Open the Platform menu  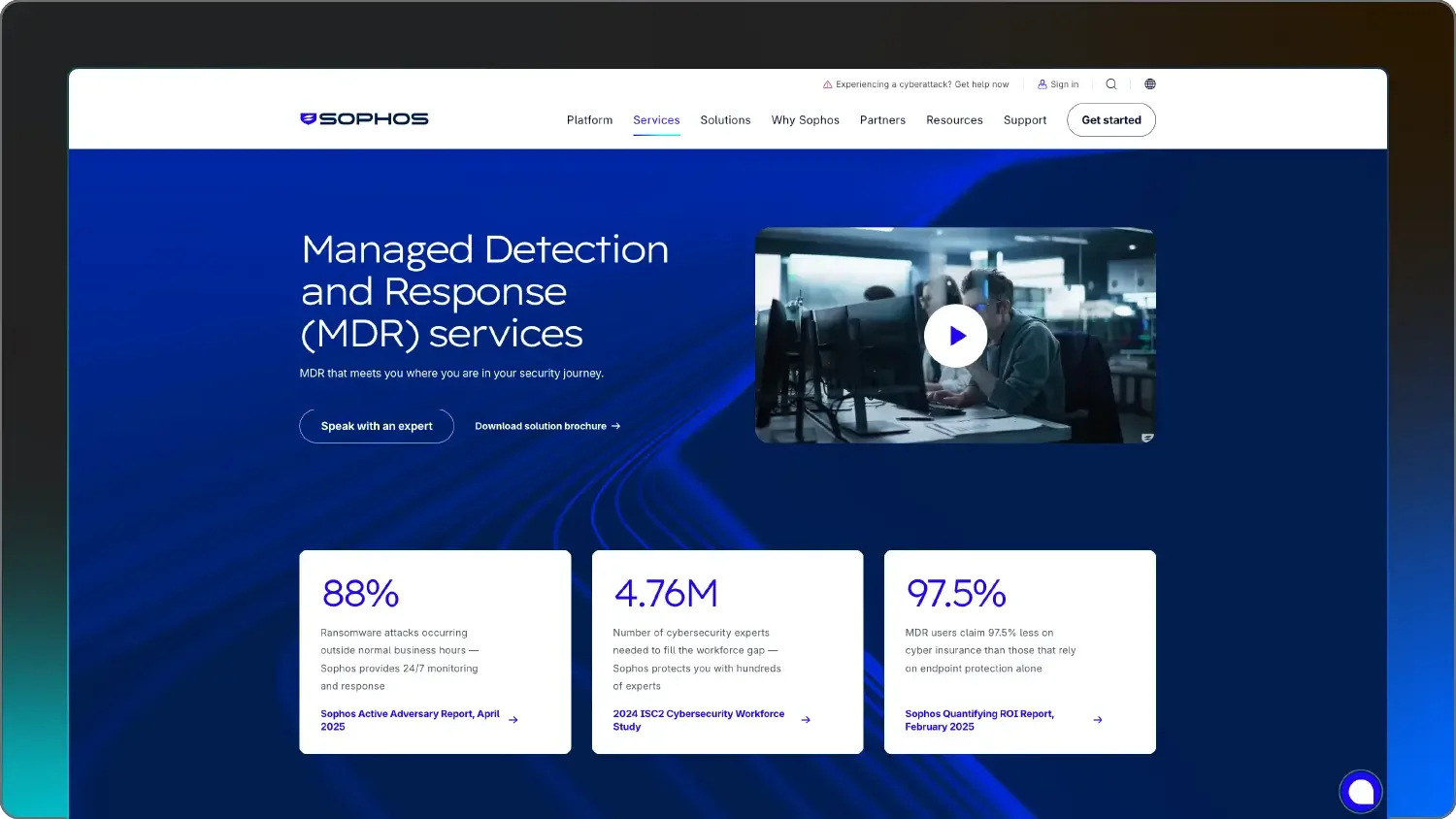click(589, 119)
